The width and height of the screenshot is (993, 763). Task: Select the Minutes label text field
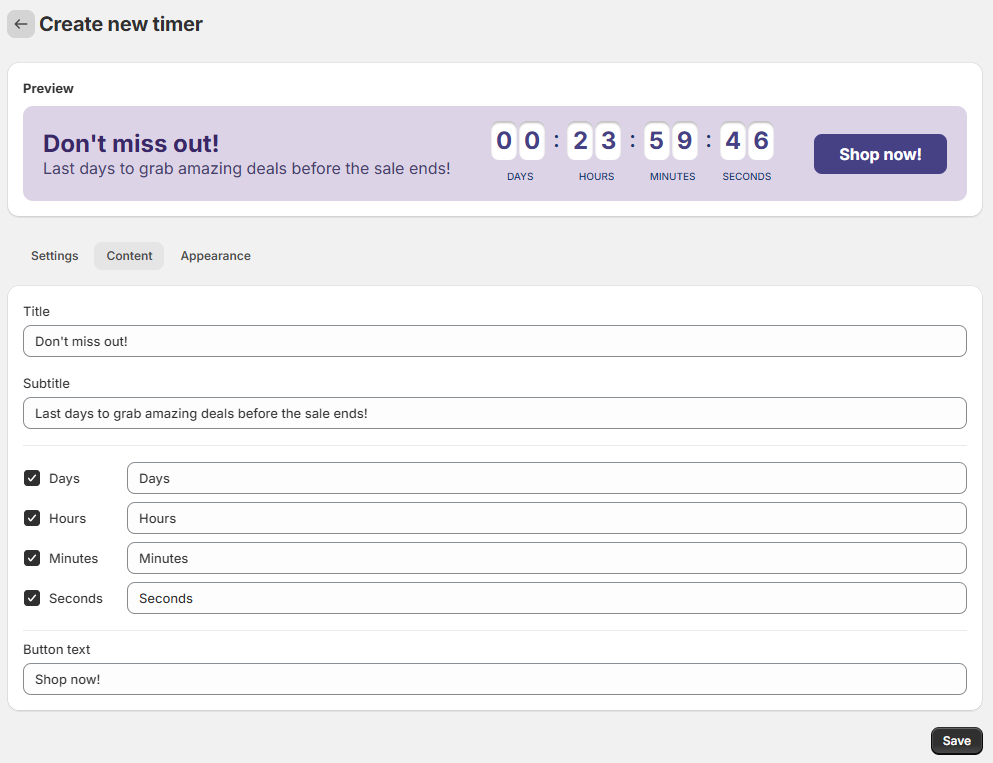click(546, 558)
